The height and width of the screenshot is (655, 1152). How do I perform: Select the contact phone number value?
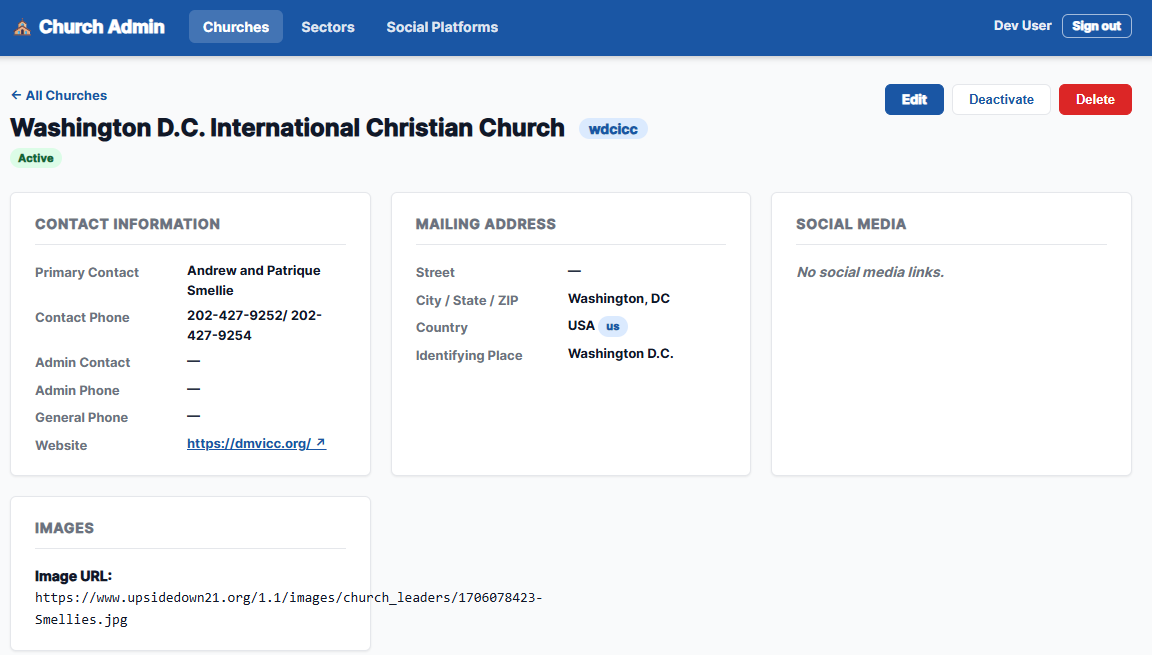254,325
